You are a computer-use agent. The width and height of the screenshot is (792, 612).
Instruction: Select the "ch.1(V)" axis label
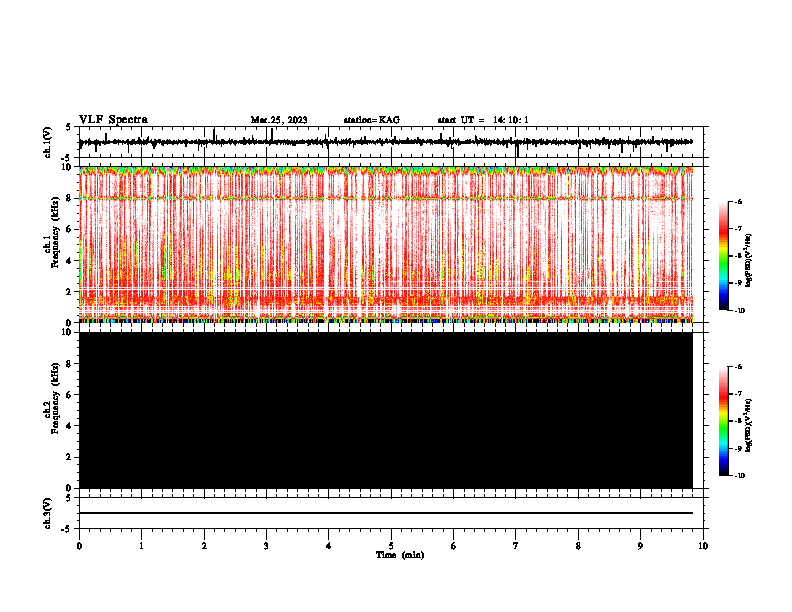[x=48, y=142]
